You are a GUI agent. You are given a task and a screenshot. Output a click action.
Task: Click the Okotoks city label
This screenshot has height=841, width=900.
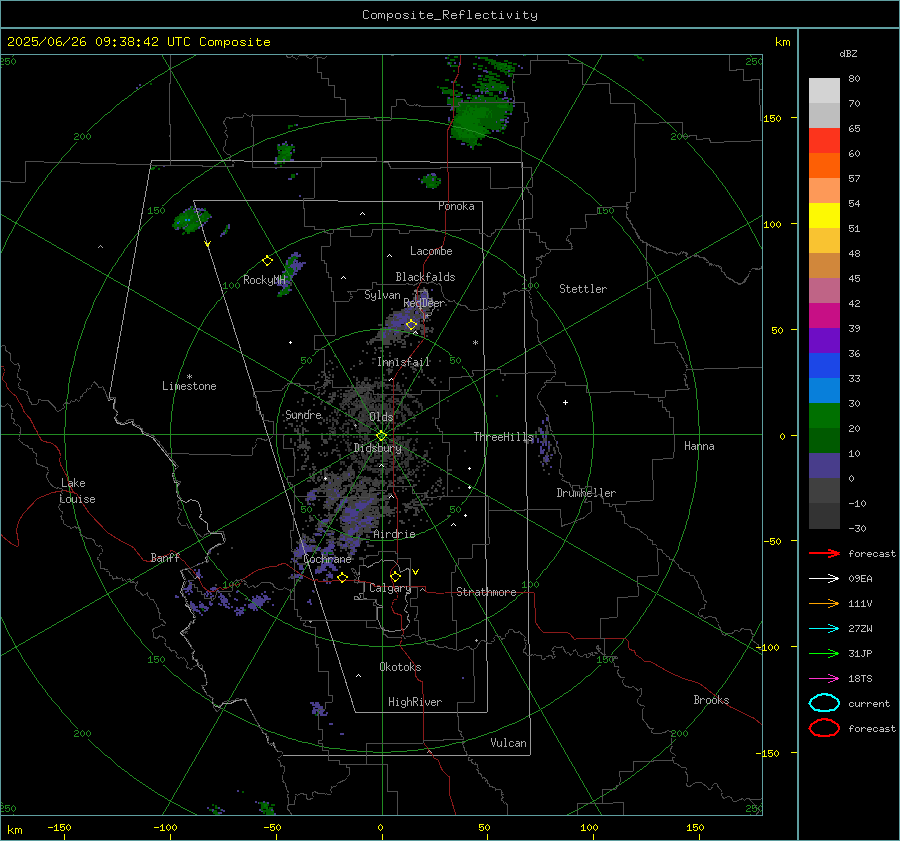click(400, 667)
